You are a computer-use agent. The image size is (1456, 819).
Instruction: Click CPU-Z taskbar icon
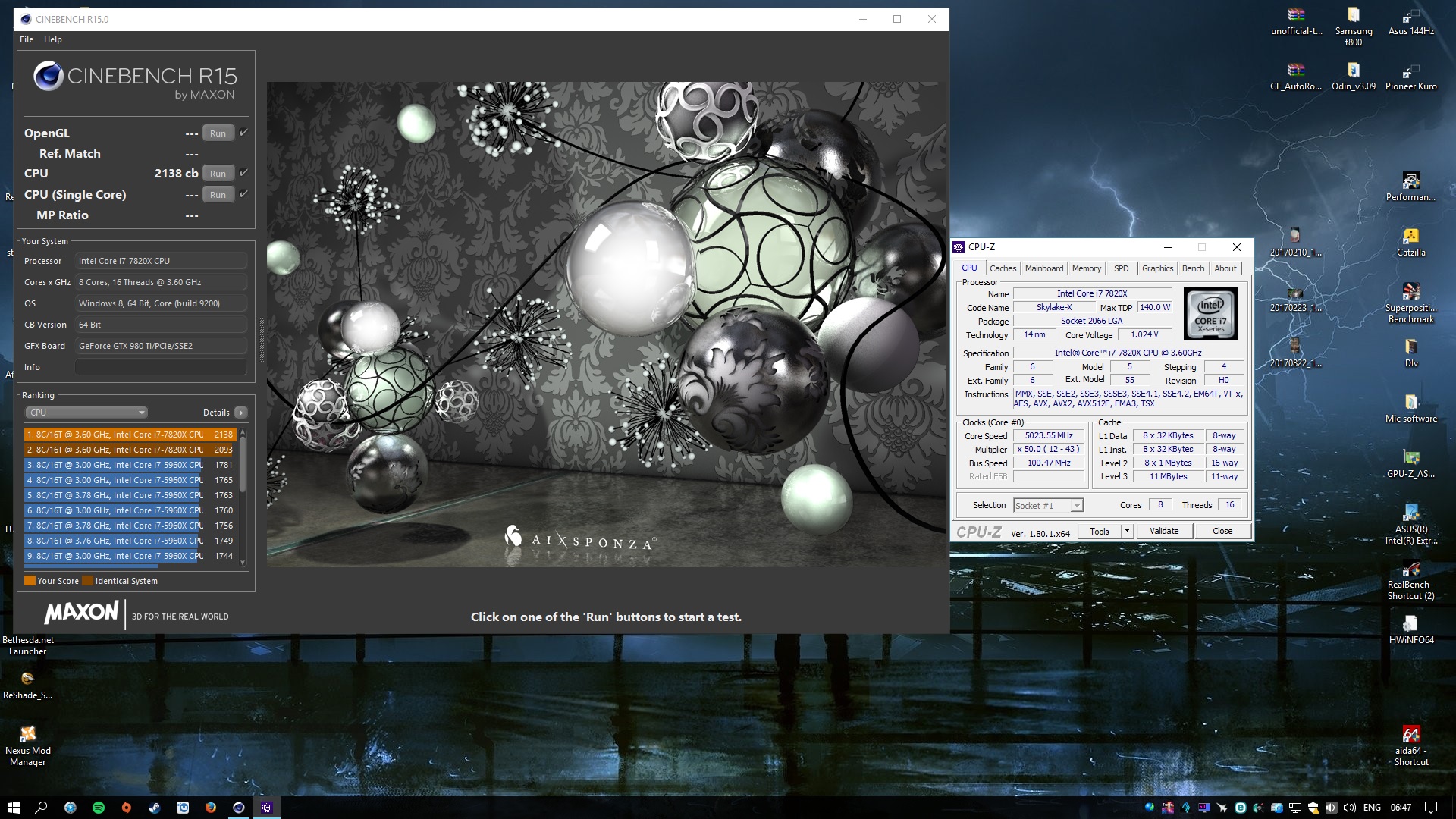[x=267, y=808]
